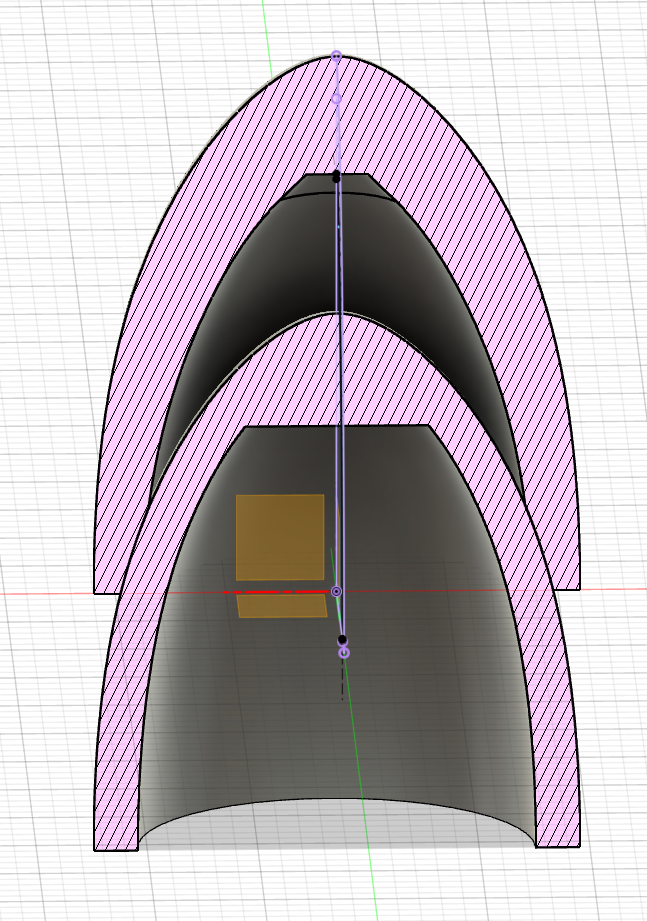The height and width of the screenshot is (921, 647).
Task: Click the lowest purple circled sketch point
Action: click(344, 653)
